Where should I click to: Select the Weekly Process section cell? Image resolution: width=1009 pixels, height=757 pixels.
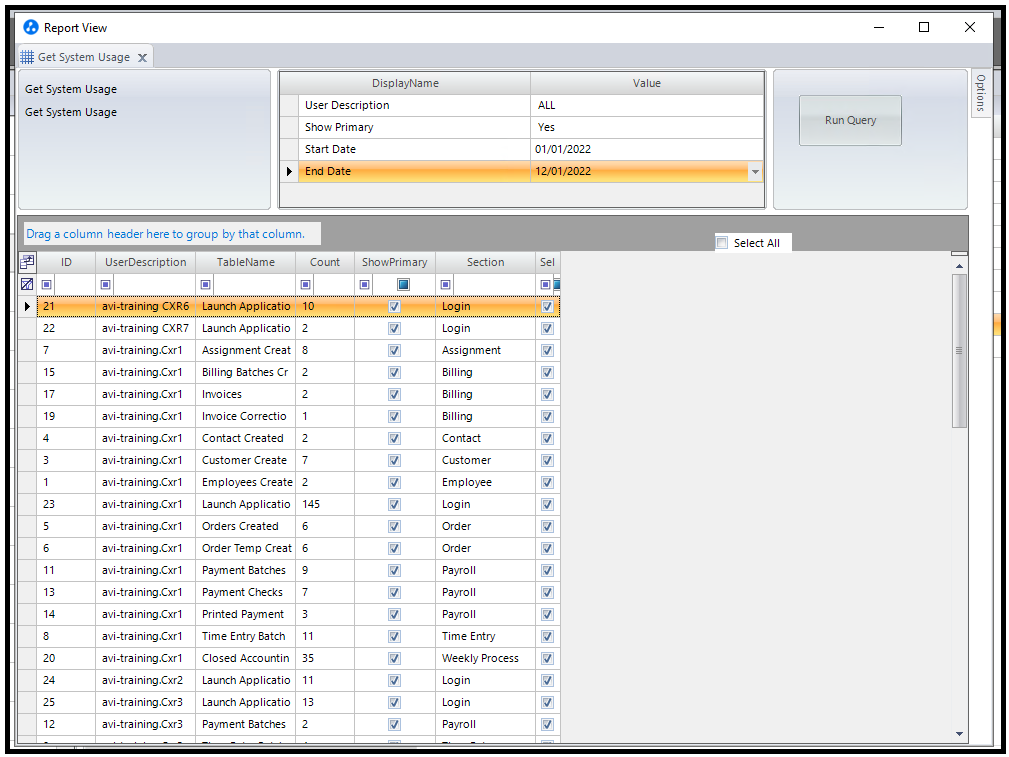pyautogui.click(x=485, y=658)
